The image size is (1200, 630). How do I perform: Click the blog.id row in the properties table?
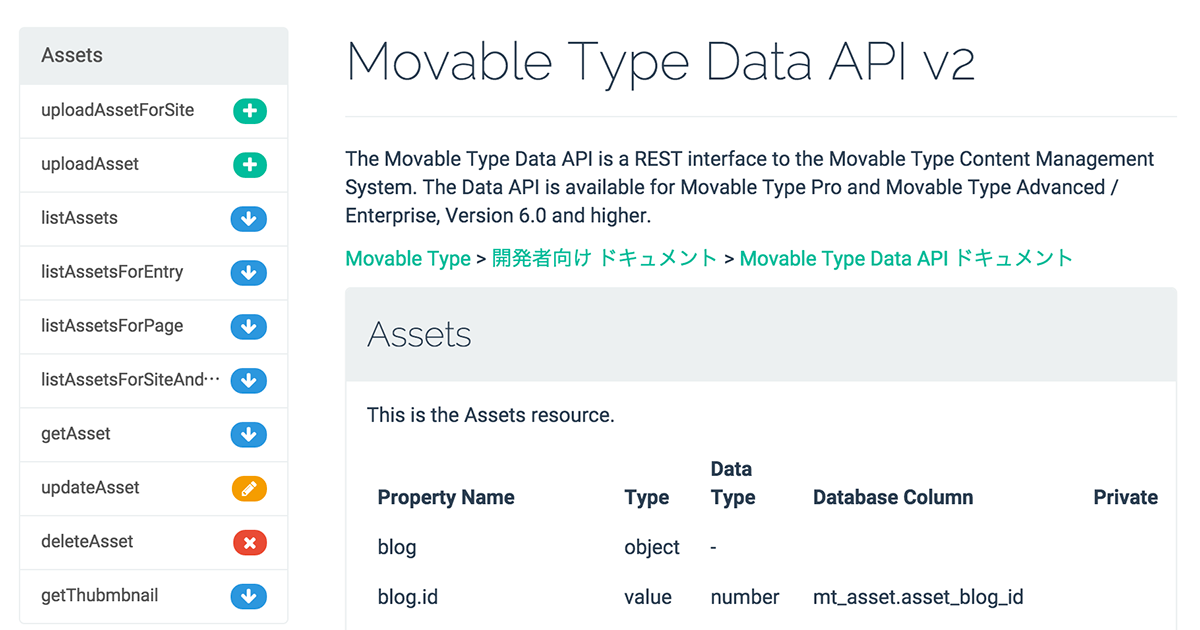point(408,597)
